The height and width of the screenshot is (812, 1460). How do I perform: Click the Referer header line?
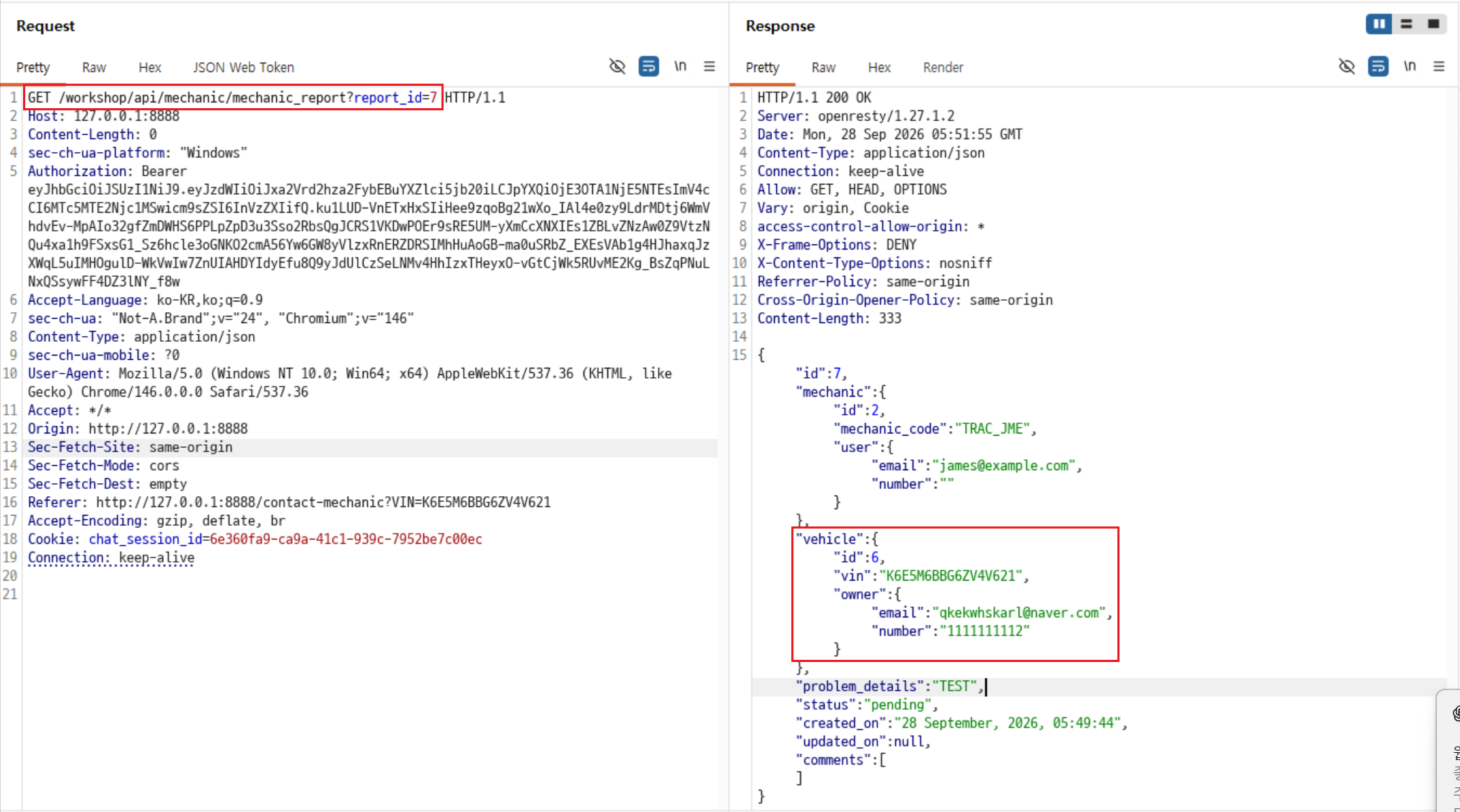(289, 502)
